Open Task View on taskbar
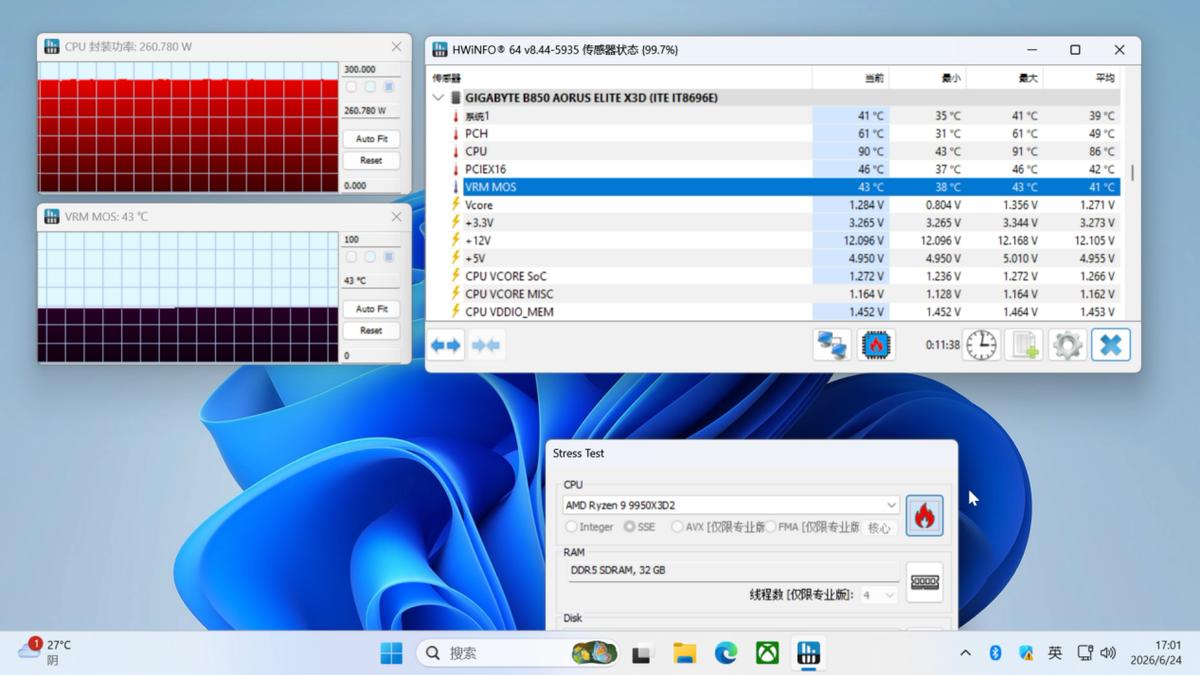 (641, 654)
